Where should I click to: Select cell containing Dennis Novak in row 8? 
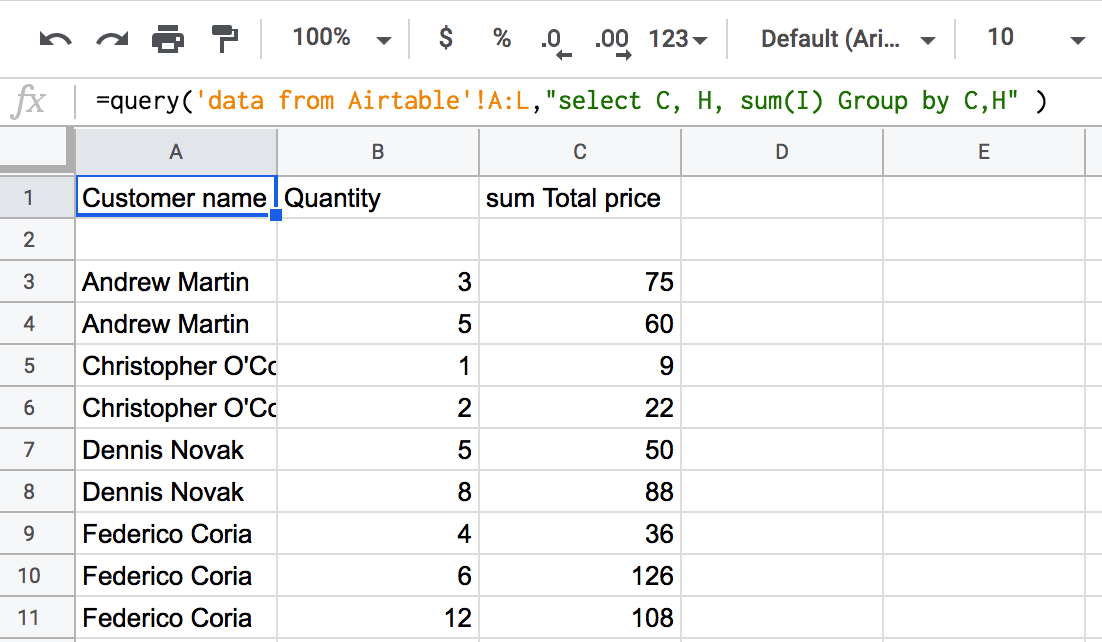[176, 492]
